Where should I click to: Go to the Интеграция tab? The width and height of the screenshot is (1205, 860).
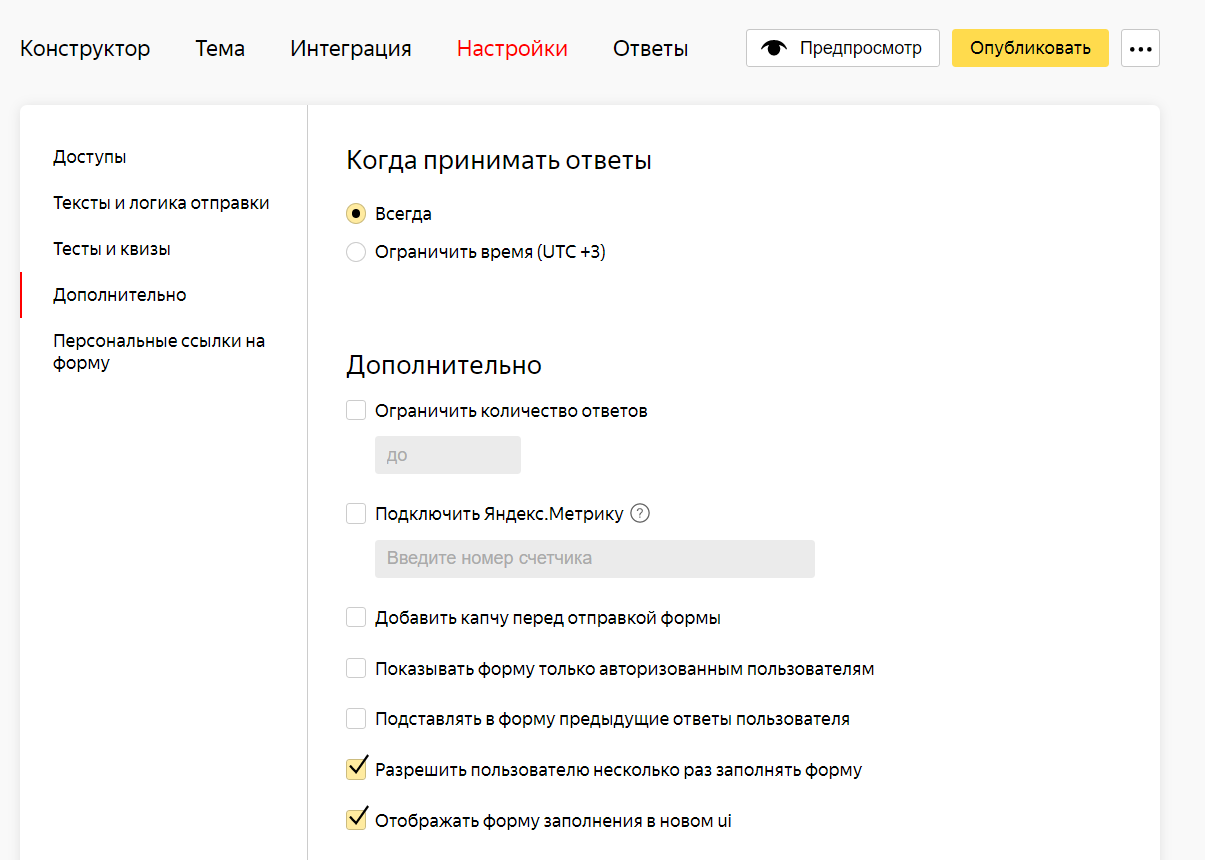coord(350,49)
